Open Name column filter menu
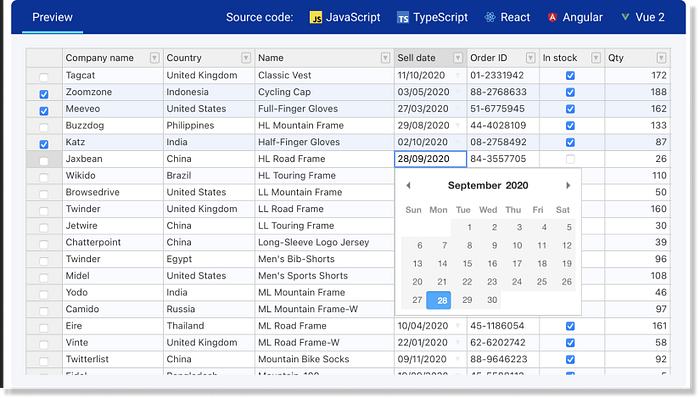Image resolution: width=700 pixels, height=398 pixels. pyautogui.click(x=385, y=58)
